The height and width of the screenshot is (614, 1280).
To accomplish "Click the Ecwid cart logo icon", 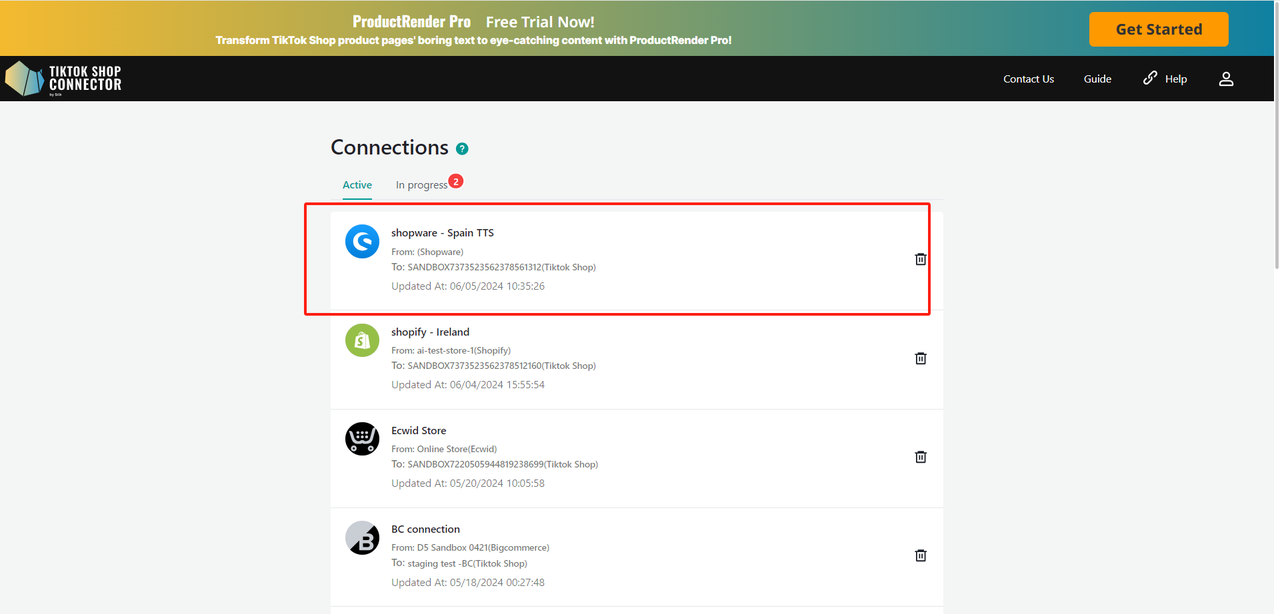I will (x=362, y=439).
